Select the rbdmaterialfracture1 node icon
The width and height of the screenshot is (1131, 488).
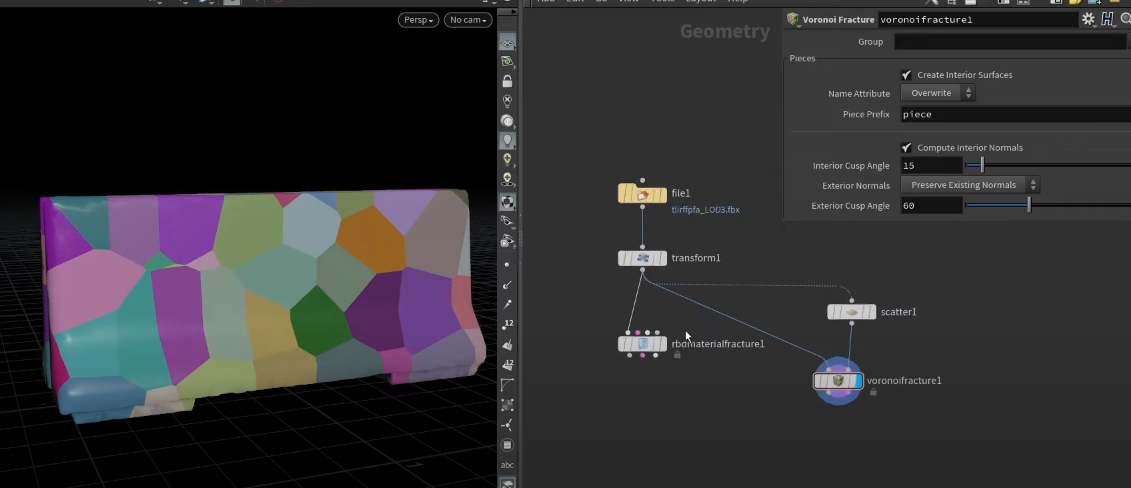click(642, 344)
